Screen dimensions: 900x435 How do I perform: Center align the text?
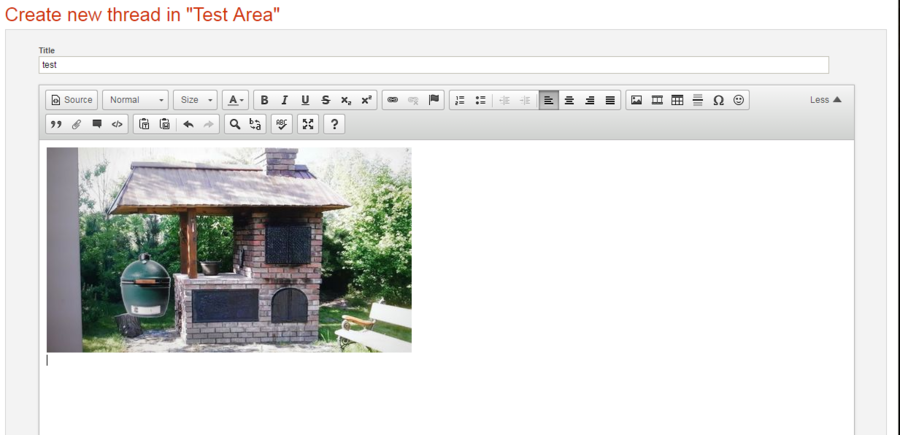[569, 100]
